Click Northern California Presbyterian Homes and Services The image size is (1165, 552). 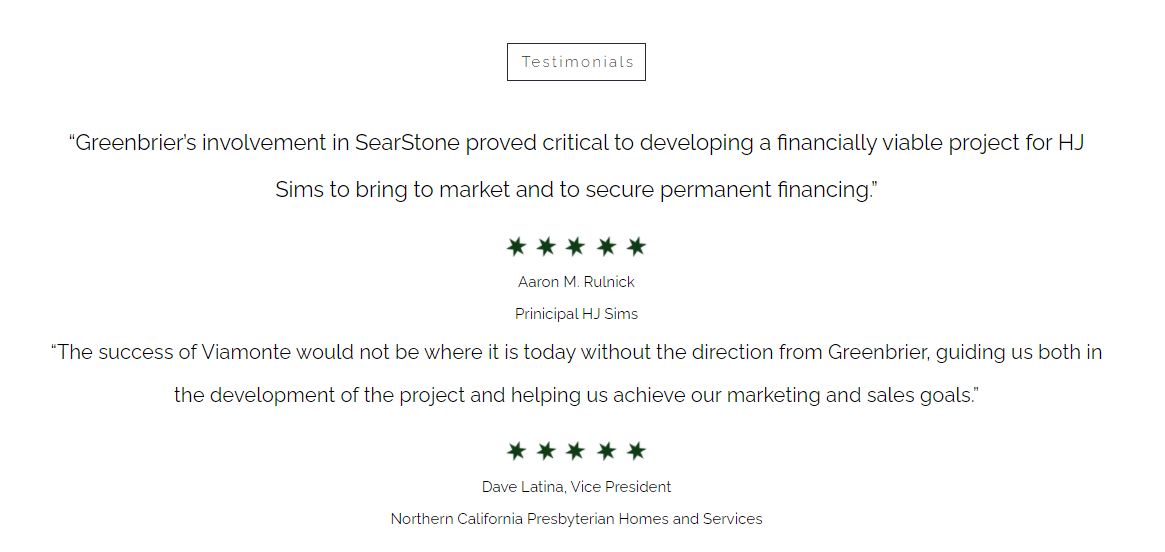coord(576,519)
